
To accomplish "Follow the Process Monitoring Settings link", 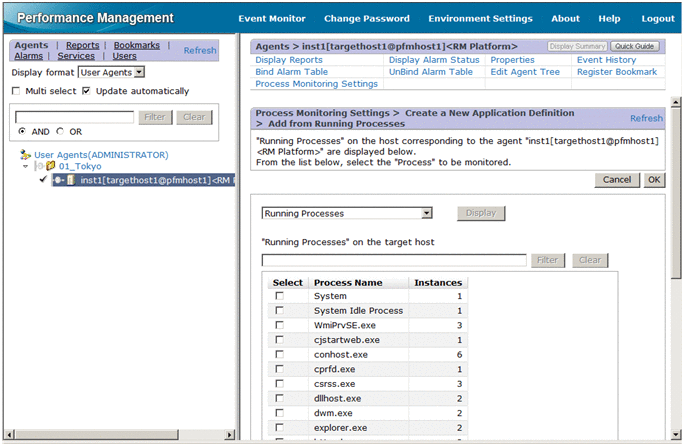I will pyautogui.click(x=317, y=84).
